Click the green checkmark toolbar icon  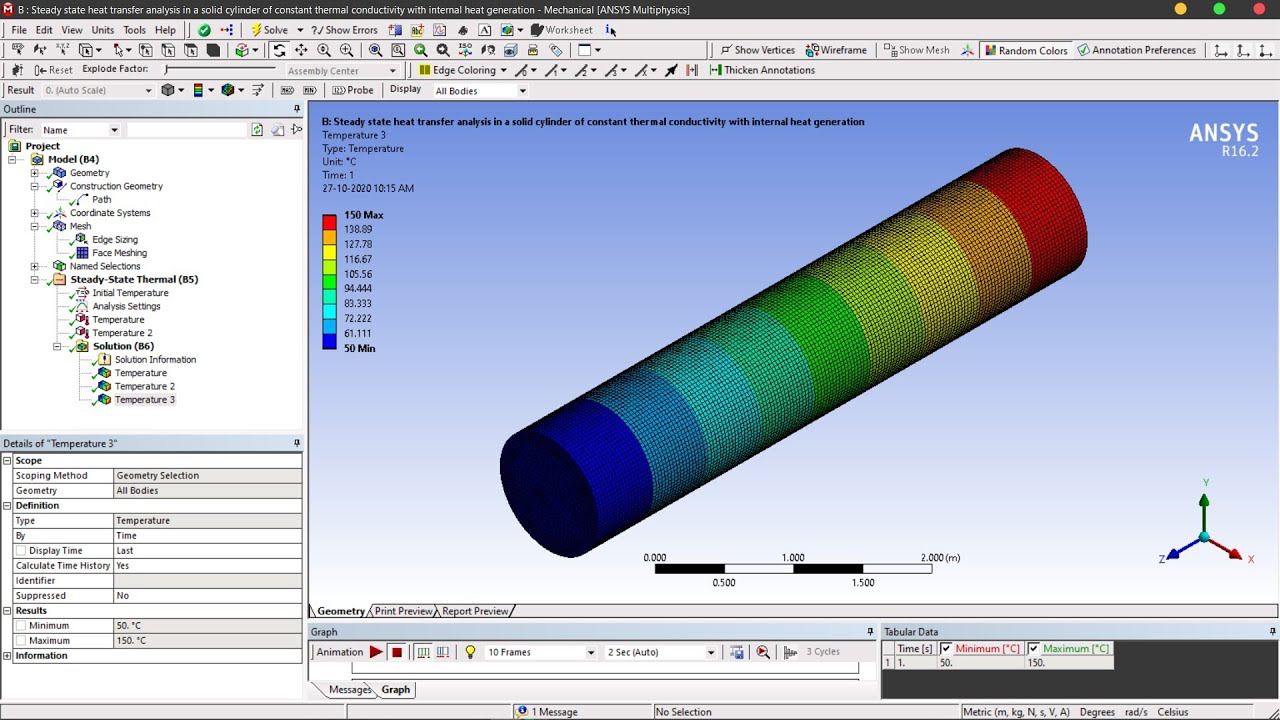click(x=204, y=30)
